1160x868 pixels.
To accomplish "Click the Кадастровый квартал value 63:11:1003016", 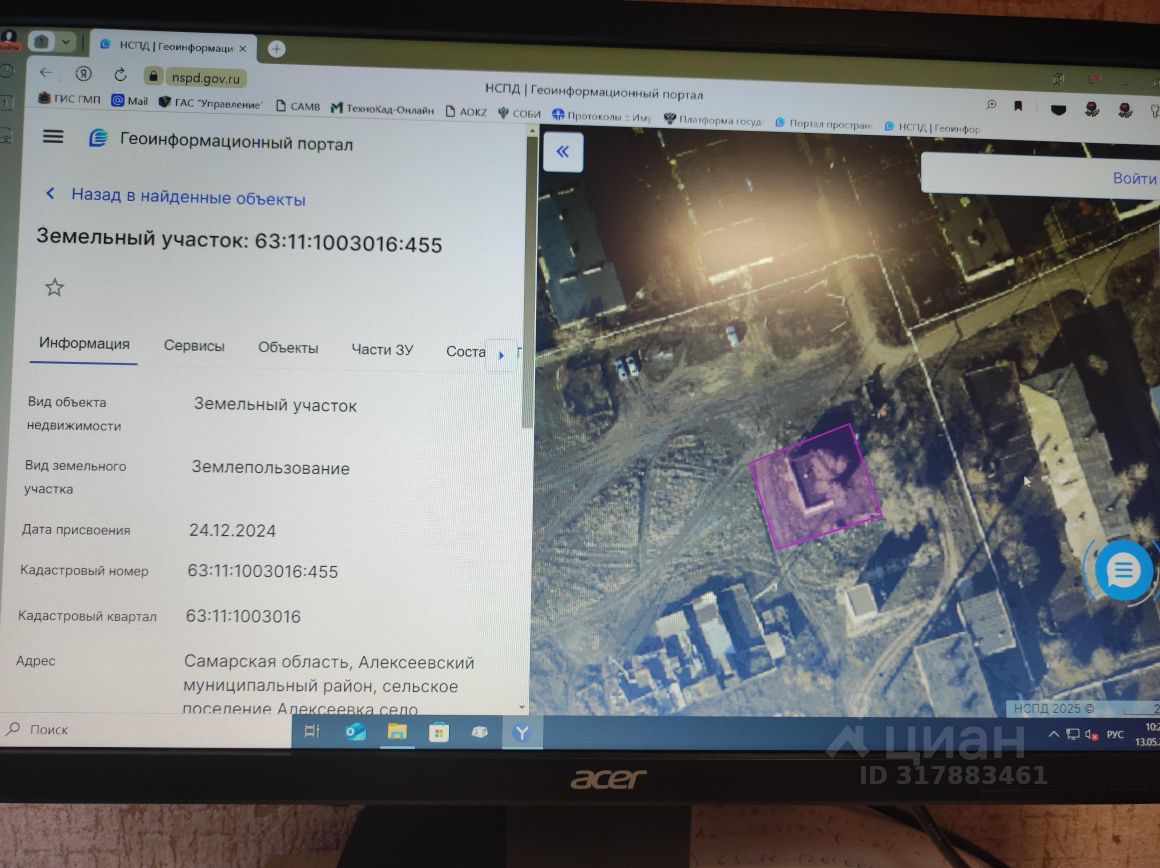I will pos(243,616).
